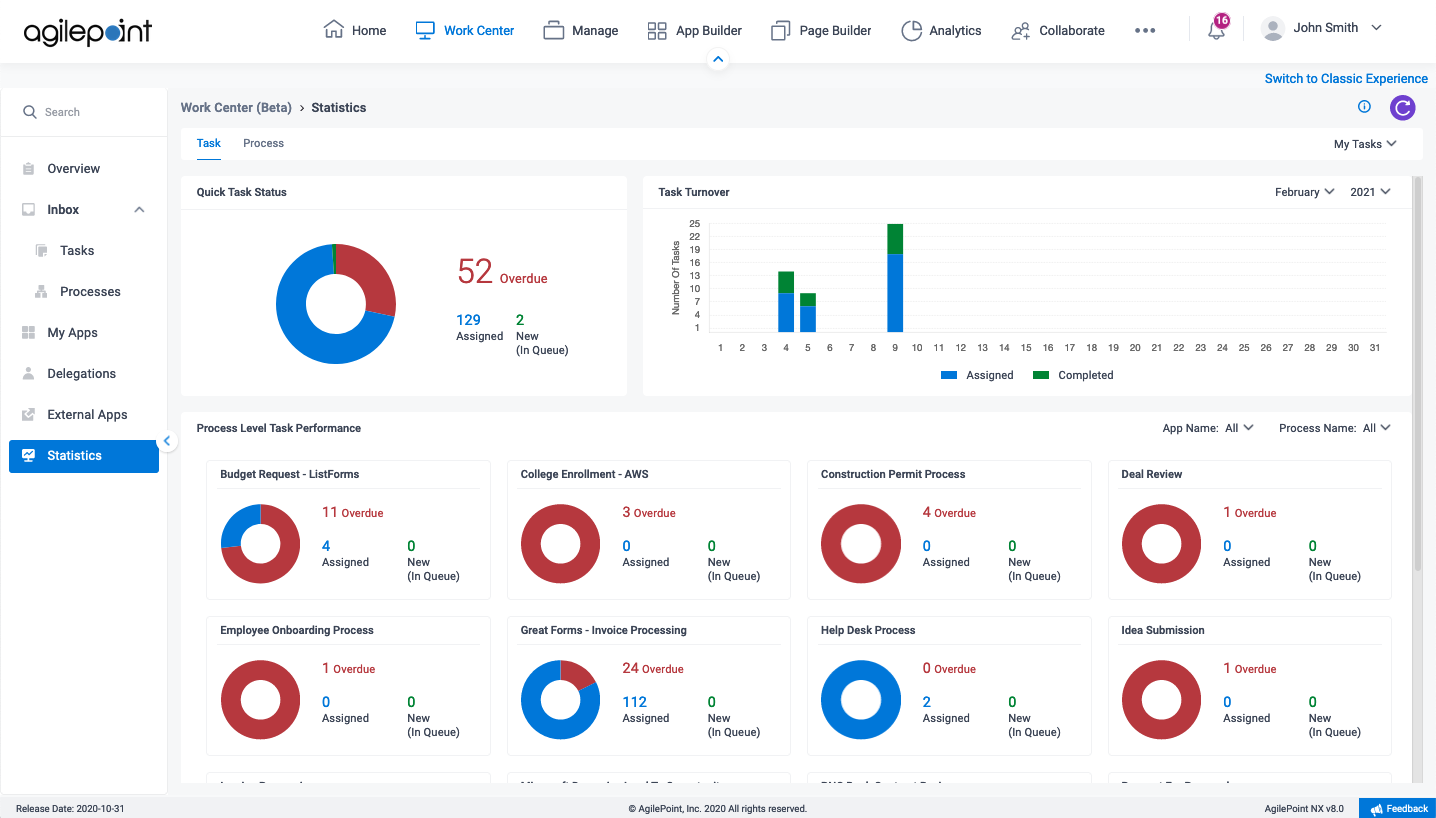Toggle Assigned legend in Task Turnover

point(977,375)
